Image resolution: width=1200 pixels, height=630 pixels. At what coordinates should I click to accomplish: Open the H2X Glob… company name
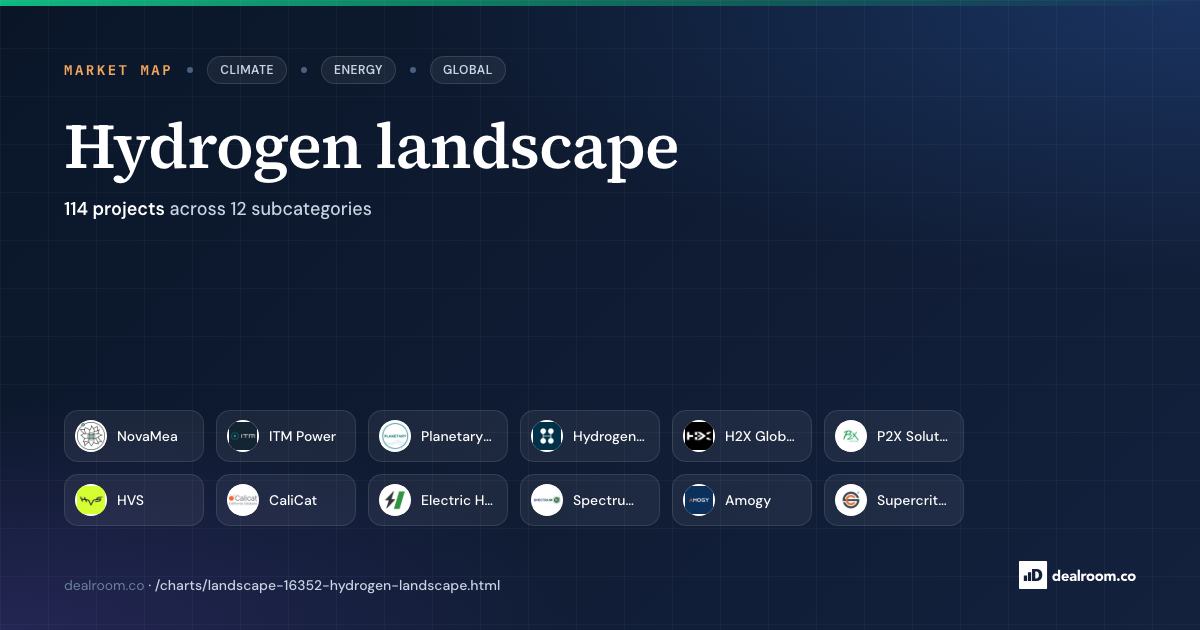(x=760, y=436)
